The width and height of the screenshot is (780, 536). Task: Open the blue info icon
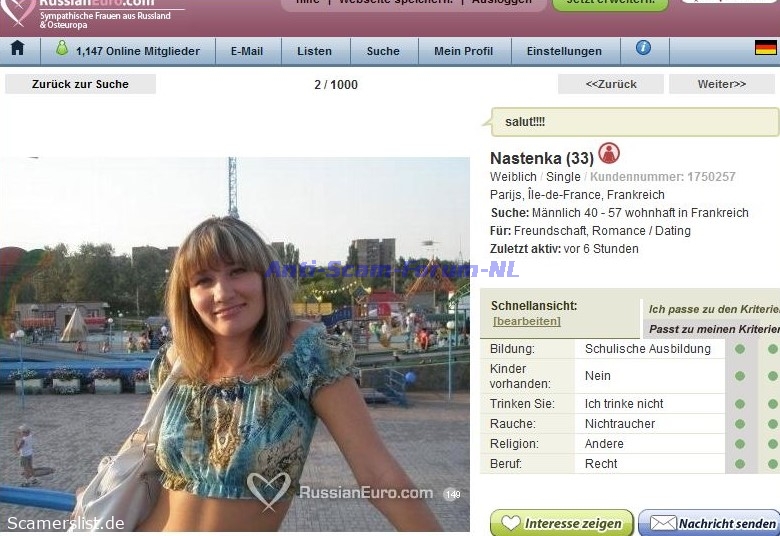click(643, 48)
